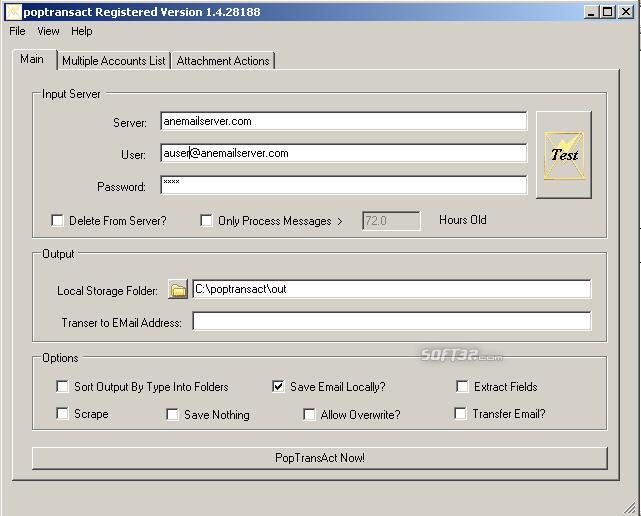Check the Save Nothing option
Image resolution: width=641 pixels, height=516 pixels.
[173, 415]
